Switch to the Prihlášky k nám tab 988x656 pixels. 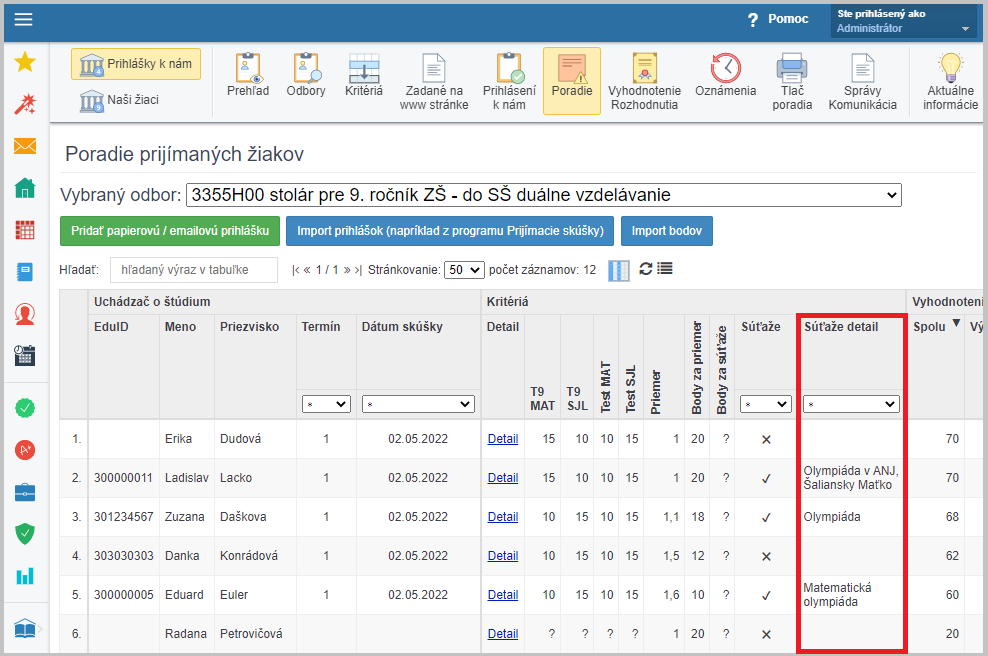[136, 64]
